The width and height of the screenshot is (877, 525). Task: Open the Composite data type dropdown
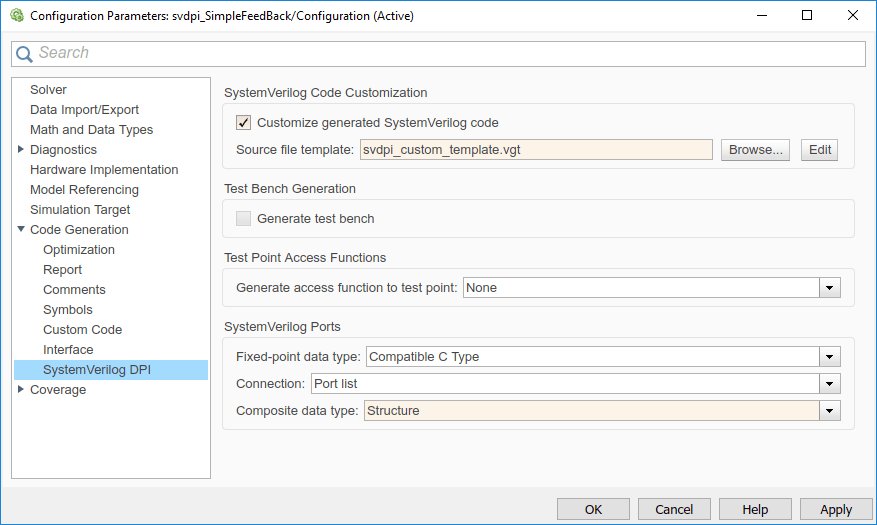tap(829, 411)
